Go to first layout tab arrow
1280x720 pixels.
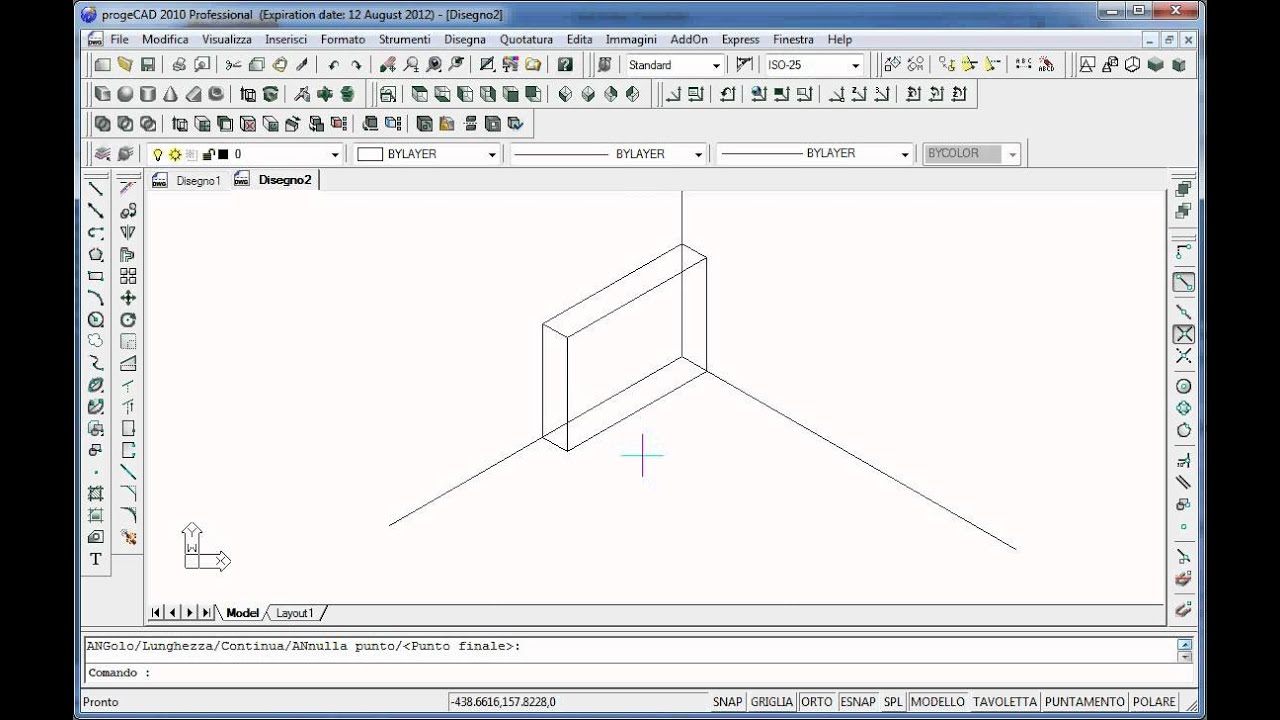click(157, 613)
